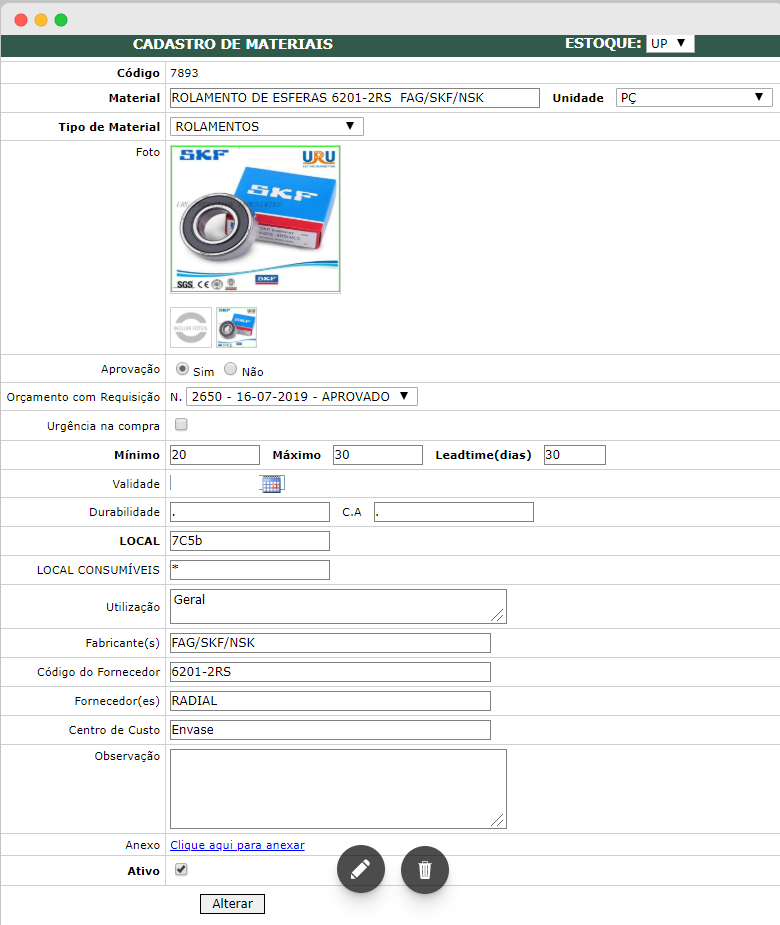Check the 'Urgência na compra' checkbox

point(181,425)
